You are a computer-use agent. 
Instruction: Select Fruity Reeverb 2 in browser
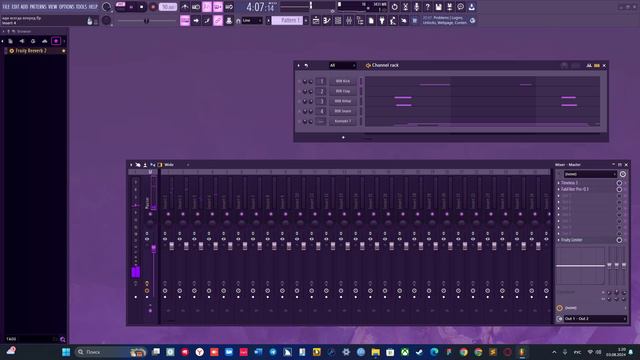coord(31,51)
